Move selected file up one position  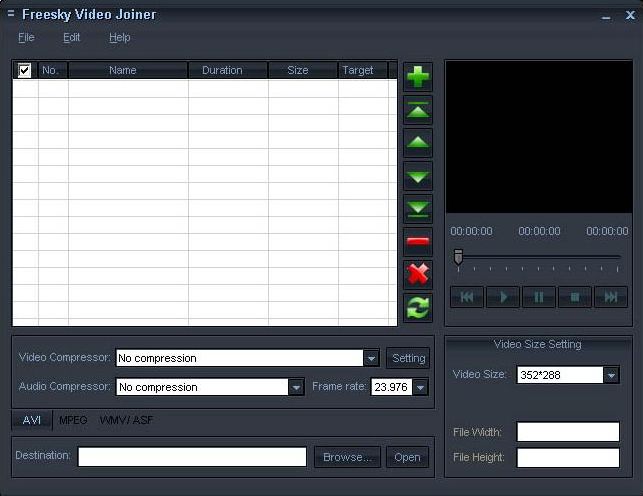point(418,143)
